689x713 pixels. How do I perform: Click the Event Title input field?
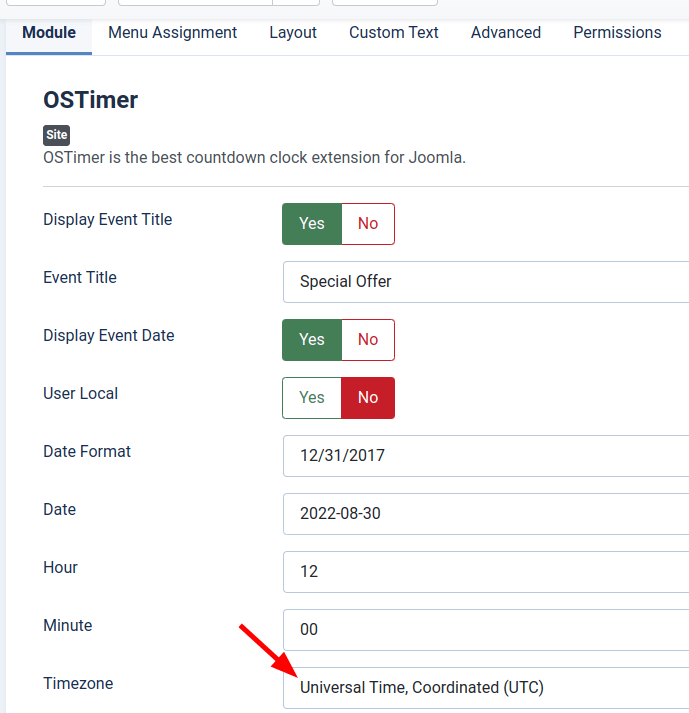(486, 282)
